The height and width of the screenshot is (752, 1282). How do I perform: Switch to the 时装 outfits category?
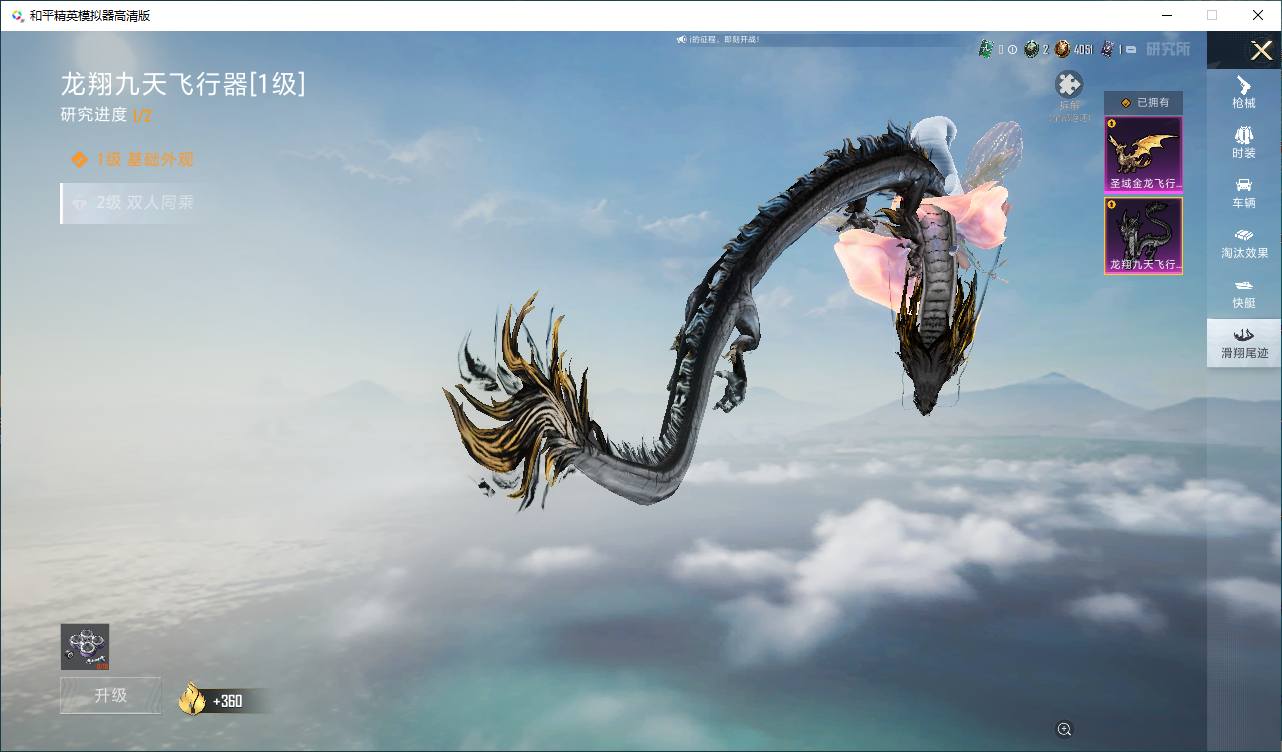(1244, 142)
